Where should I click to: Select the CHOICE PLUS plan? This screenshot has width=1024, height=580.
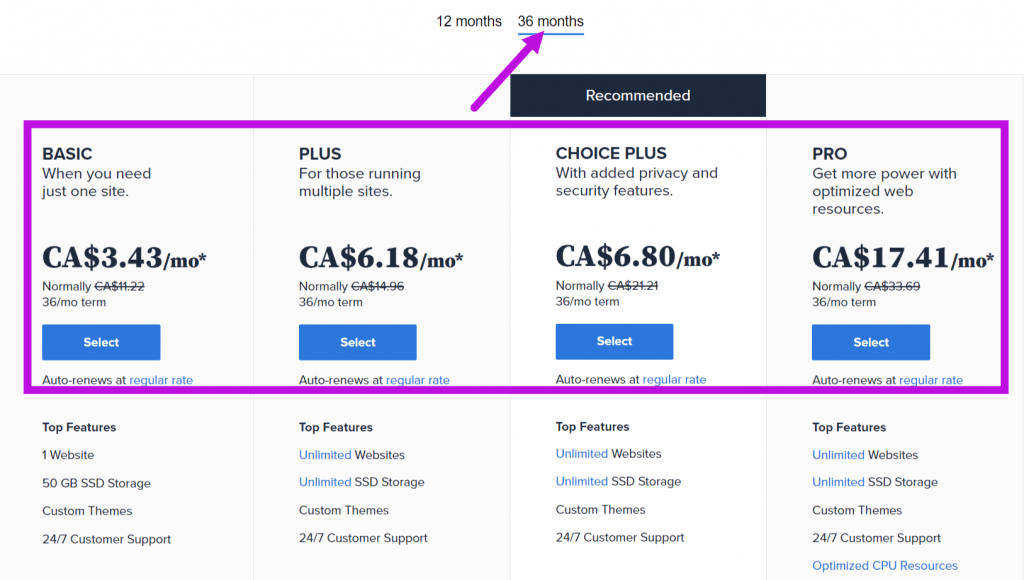(x=614, y=342)
